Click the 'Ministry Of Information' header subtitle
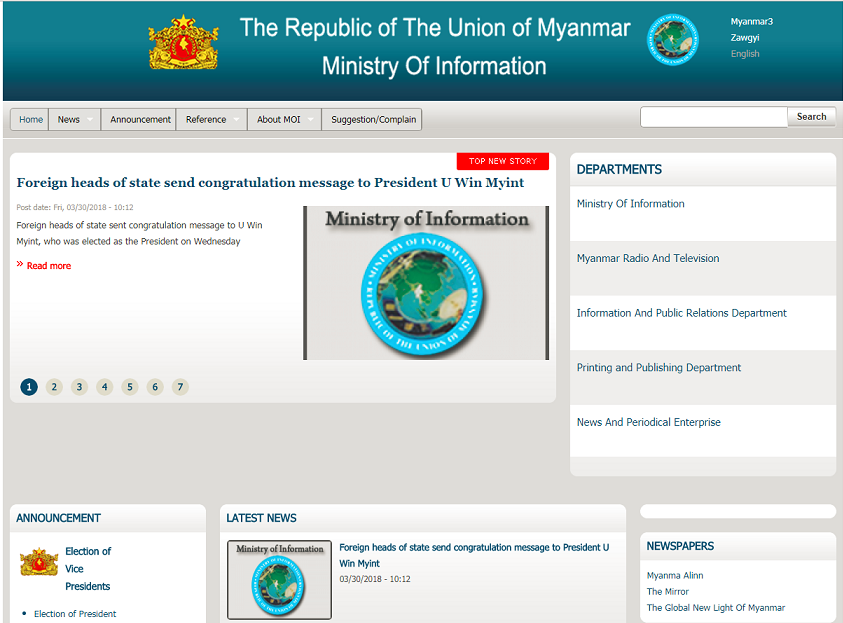The image size is (843, 623). tap(434, 66)
